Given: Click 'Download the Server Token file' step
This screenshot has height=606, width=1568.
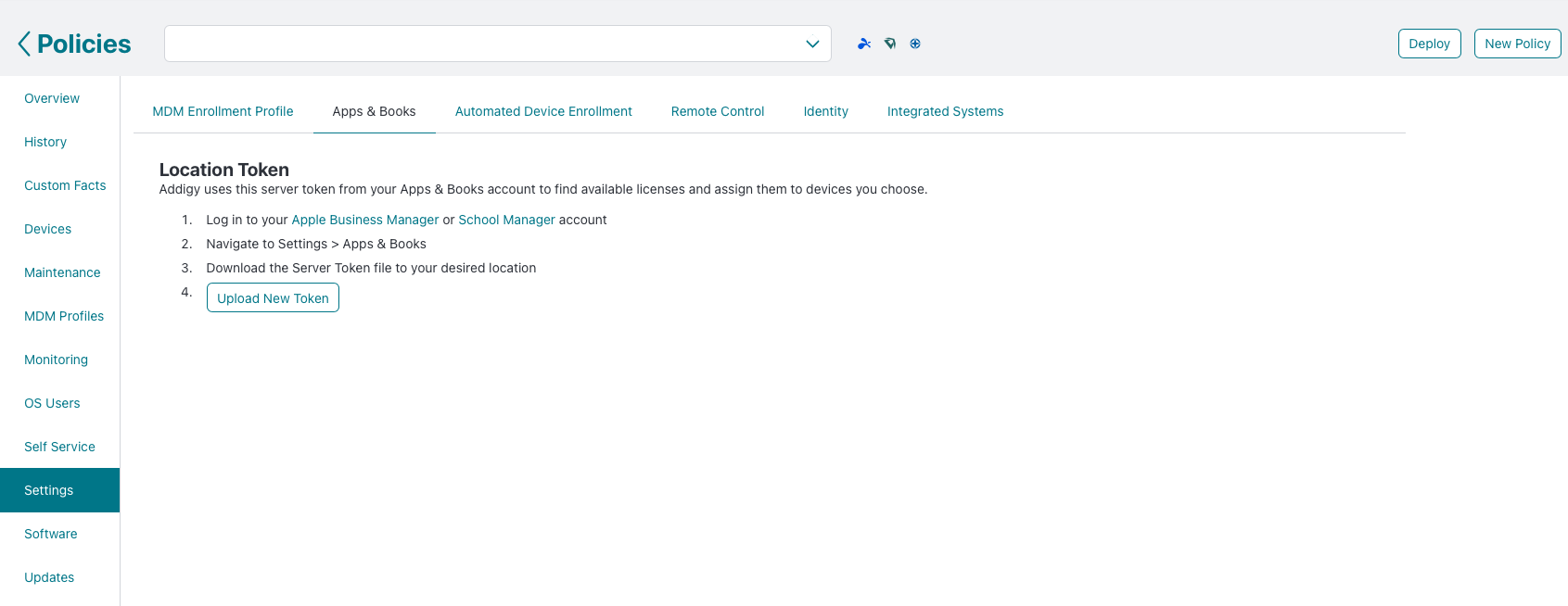Looking at the screenshot, I should pos(371,268).
